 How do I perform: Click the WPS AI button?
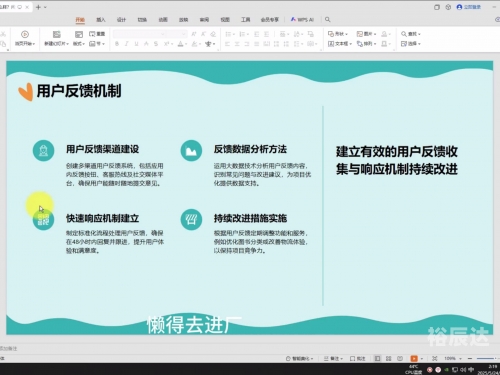point(302,20)
